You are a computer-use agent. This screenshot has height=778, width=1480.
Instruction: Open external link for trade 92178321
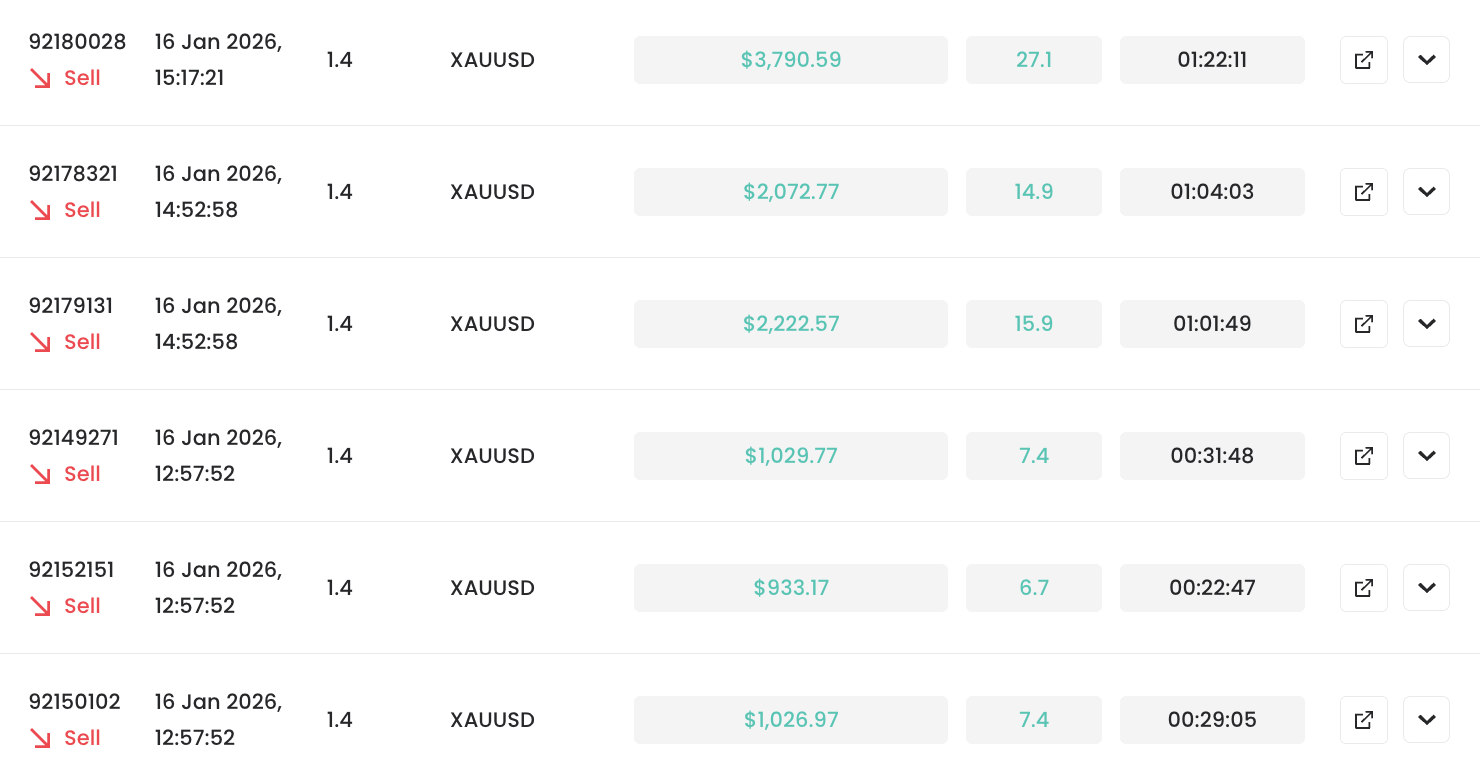click(x=1363, y=192)
